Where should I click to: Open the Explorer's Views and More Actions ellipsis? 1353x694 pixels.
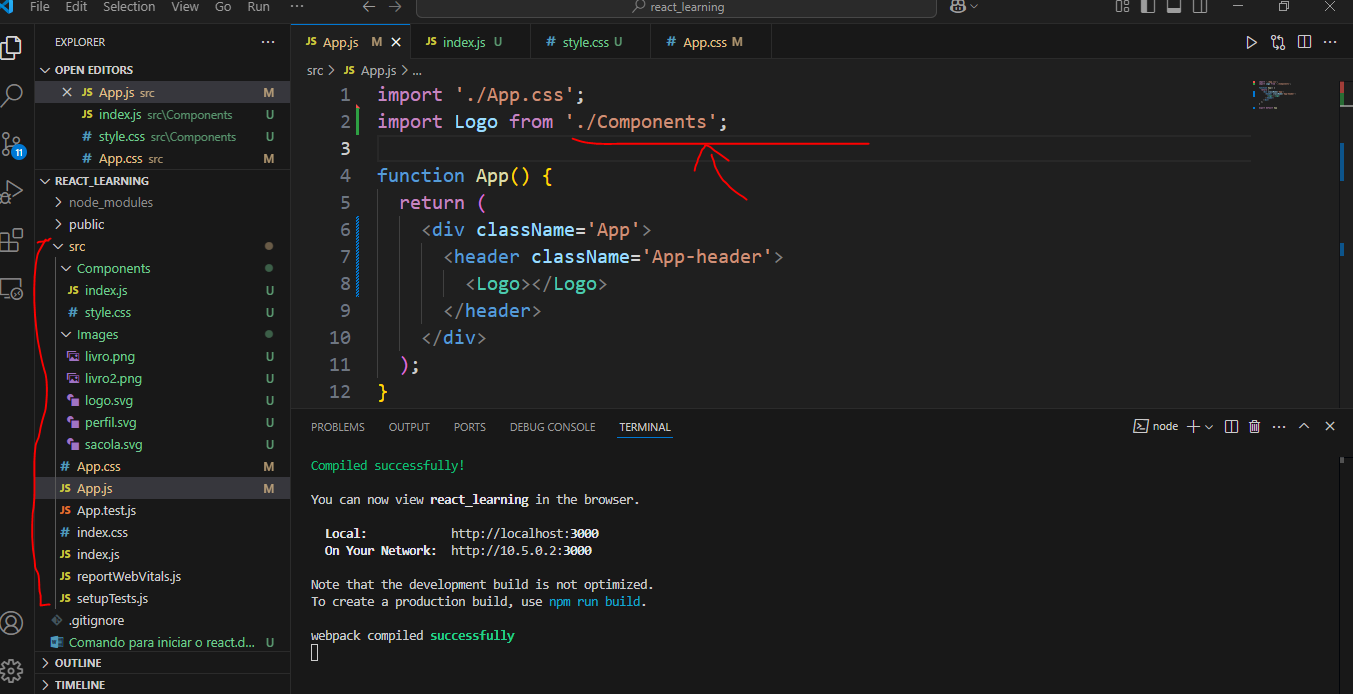tap(268, 42)
